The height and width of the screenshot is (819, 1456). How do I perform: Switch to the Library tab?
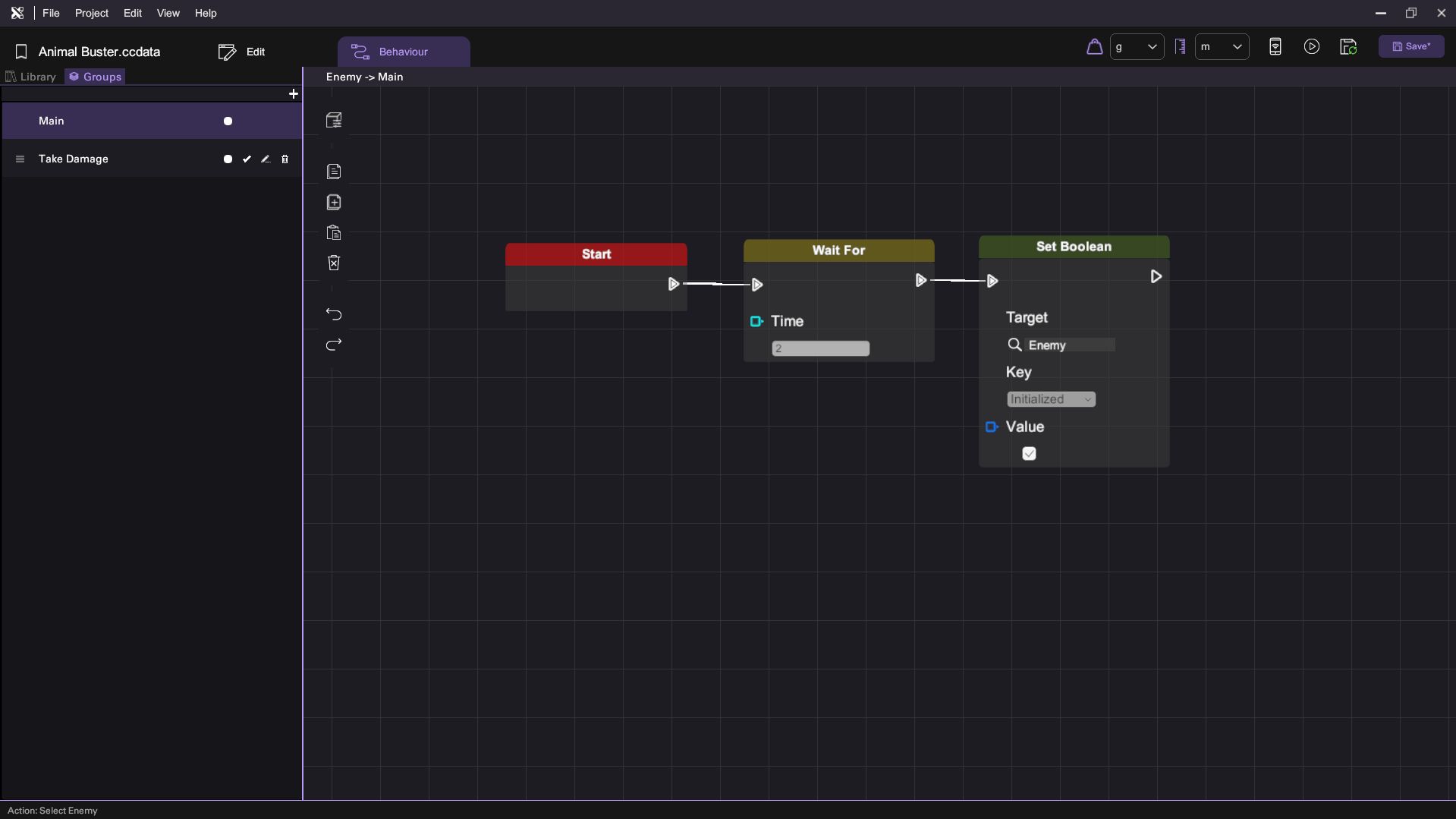pos(31,77)
